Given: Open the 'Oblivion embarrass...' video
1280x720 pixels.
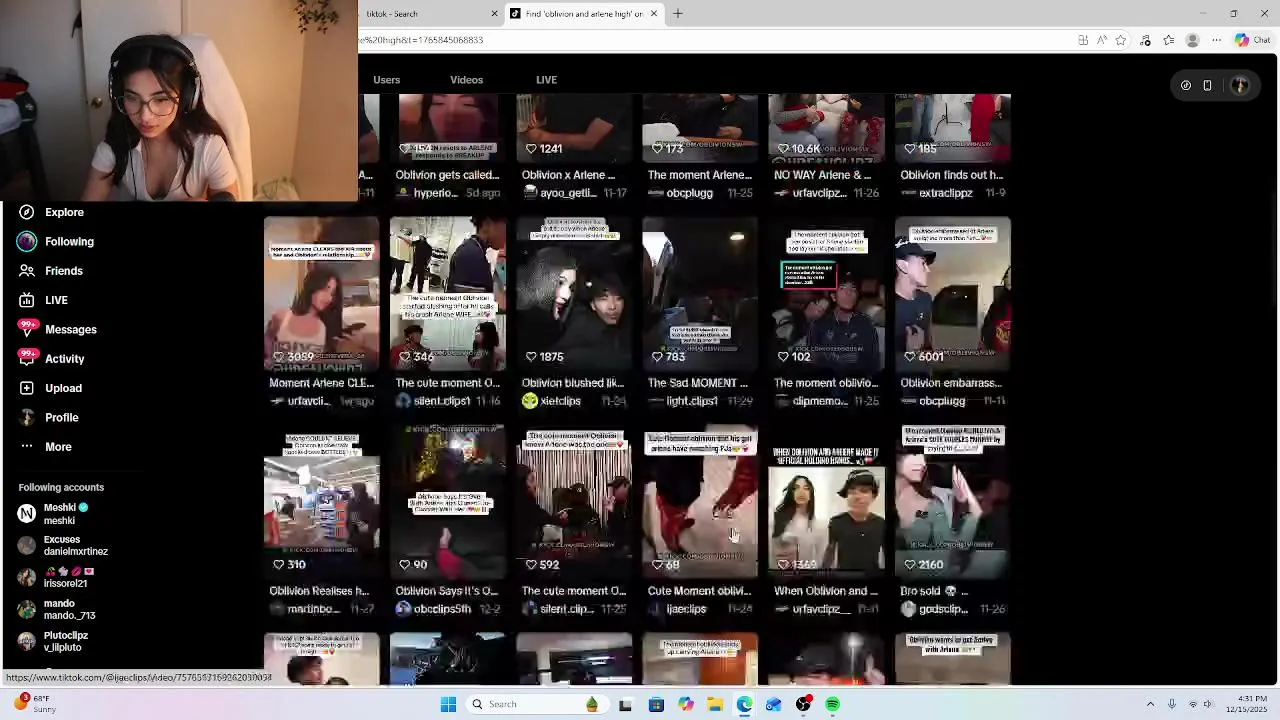Looking at the screenshot, I should [x=952, y=294].
